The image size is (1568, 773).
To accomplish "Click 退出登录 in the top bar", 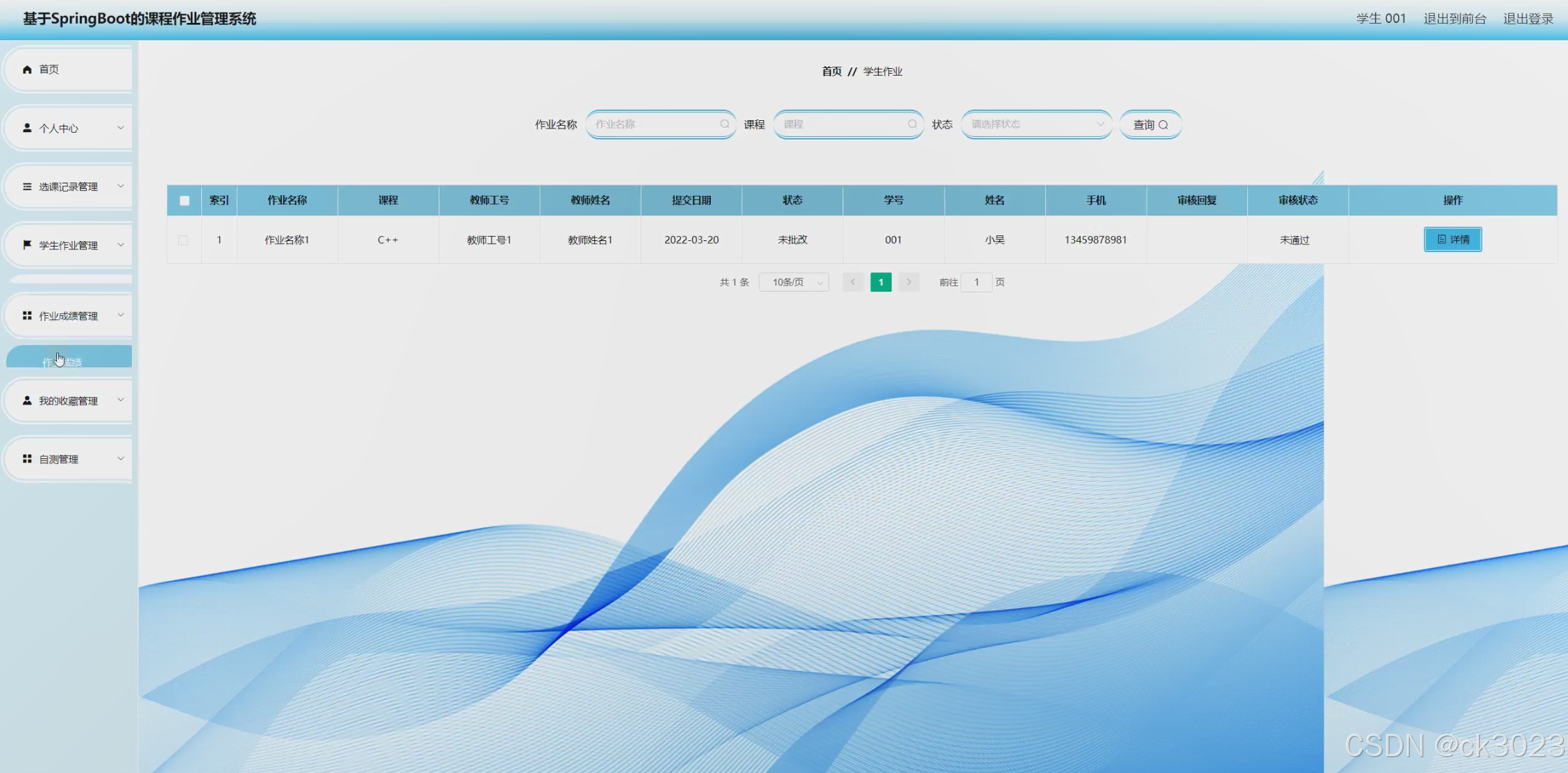I will pos(1528,19).
